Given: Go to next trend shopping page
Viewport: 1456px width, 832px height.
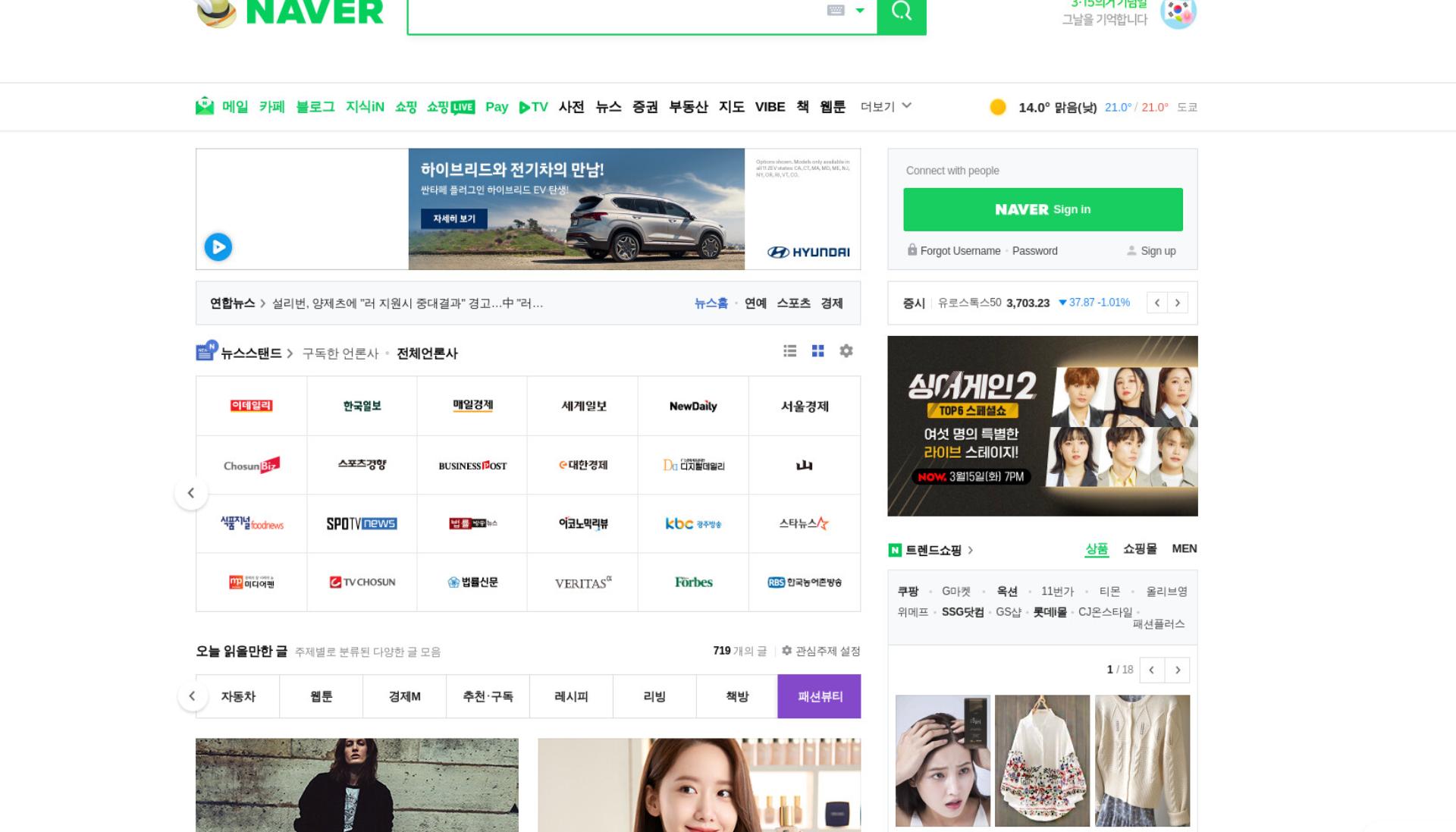Looking at the screenshot, I should pyautogui.click(x=1178, y=670).
